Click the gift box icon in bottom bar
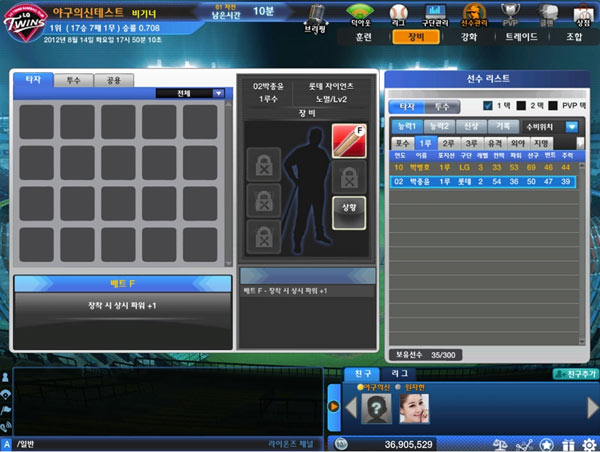The image size is (600, 452). pyautogui.click(x=569, y=444)
